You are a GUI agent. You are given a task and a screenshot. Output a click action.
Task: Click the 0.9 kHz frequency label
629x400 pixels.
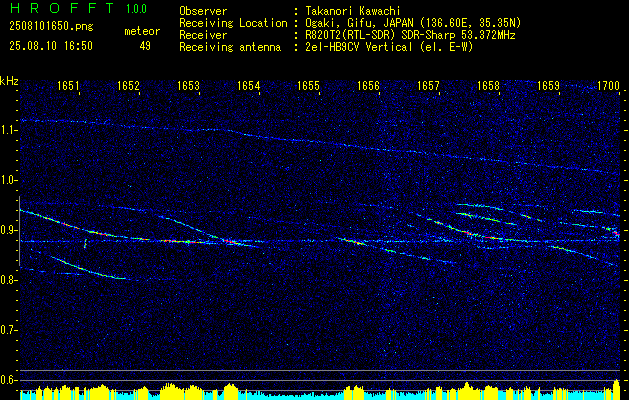tap(7, 230)
